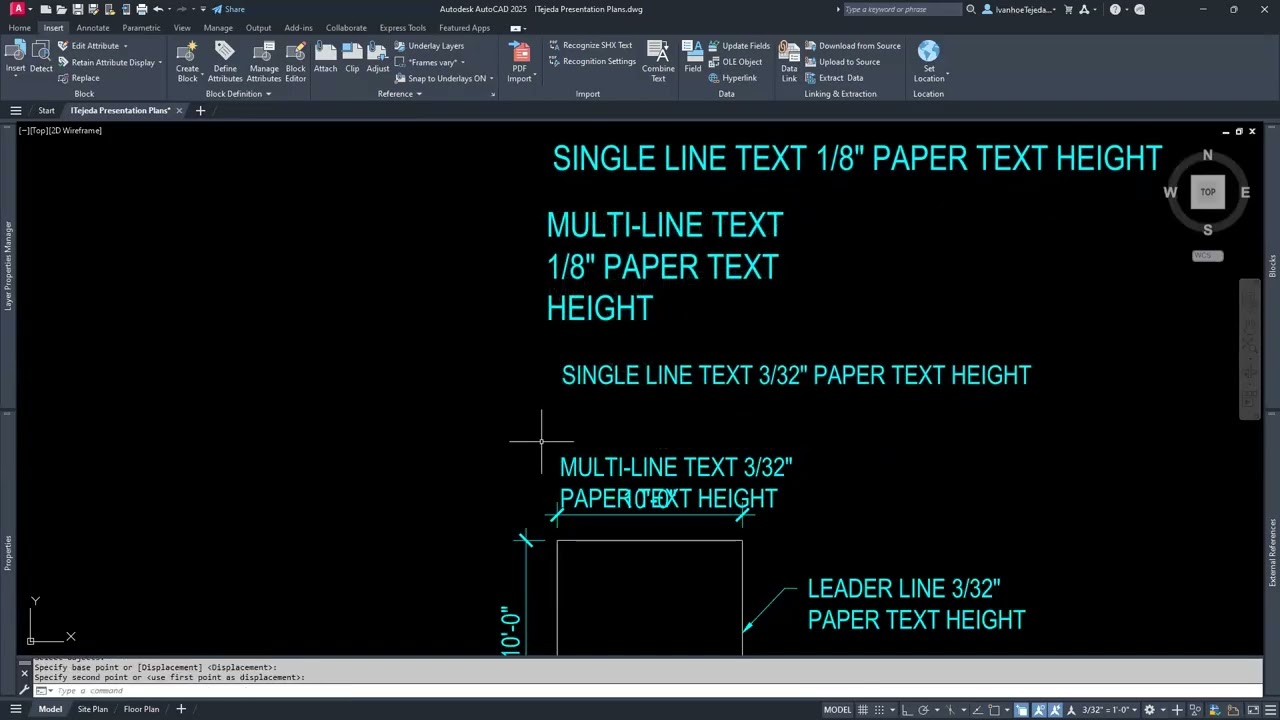Switch to the Annotate ribbon tab

coord(93,28)
